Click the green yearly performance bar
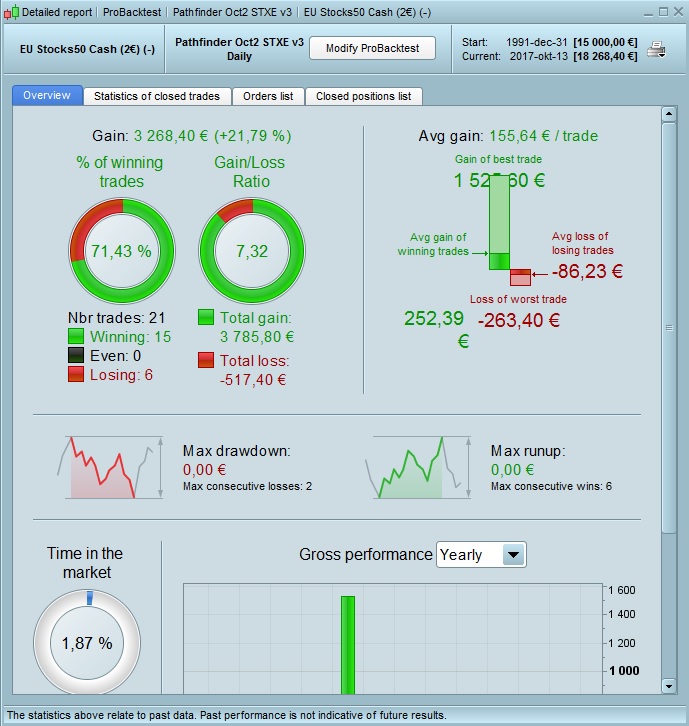Viewport: 689px width, 726px height. (348, 645)
